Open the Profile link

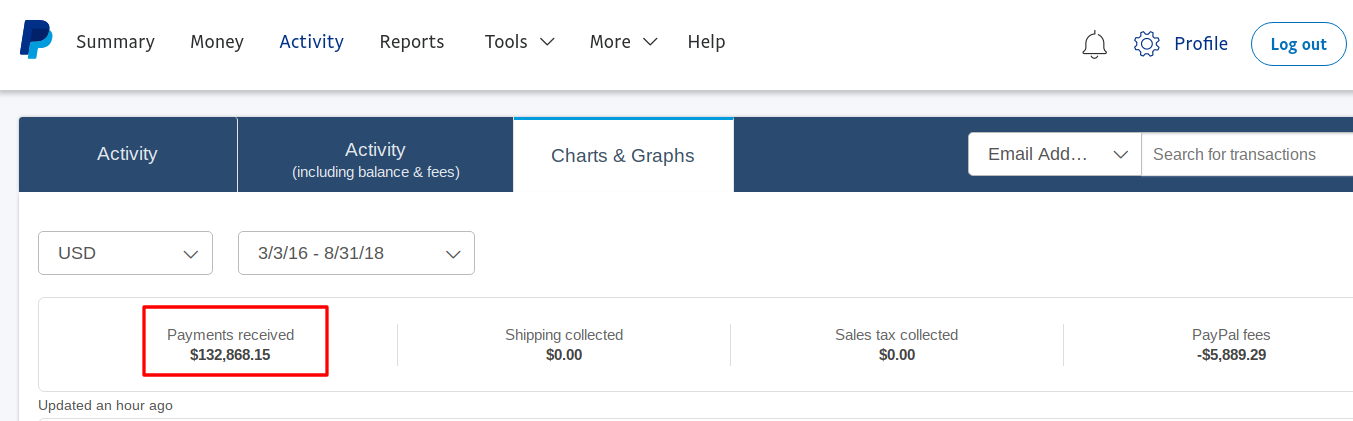[1200, 44]
